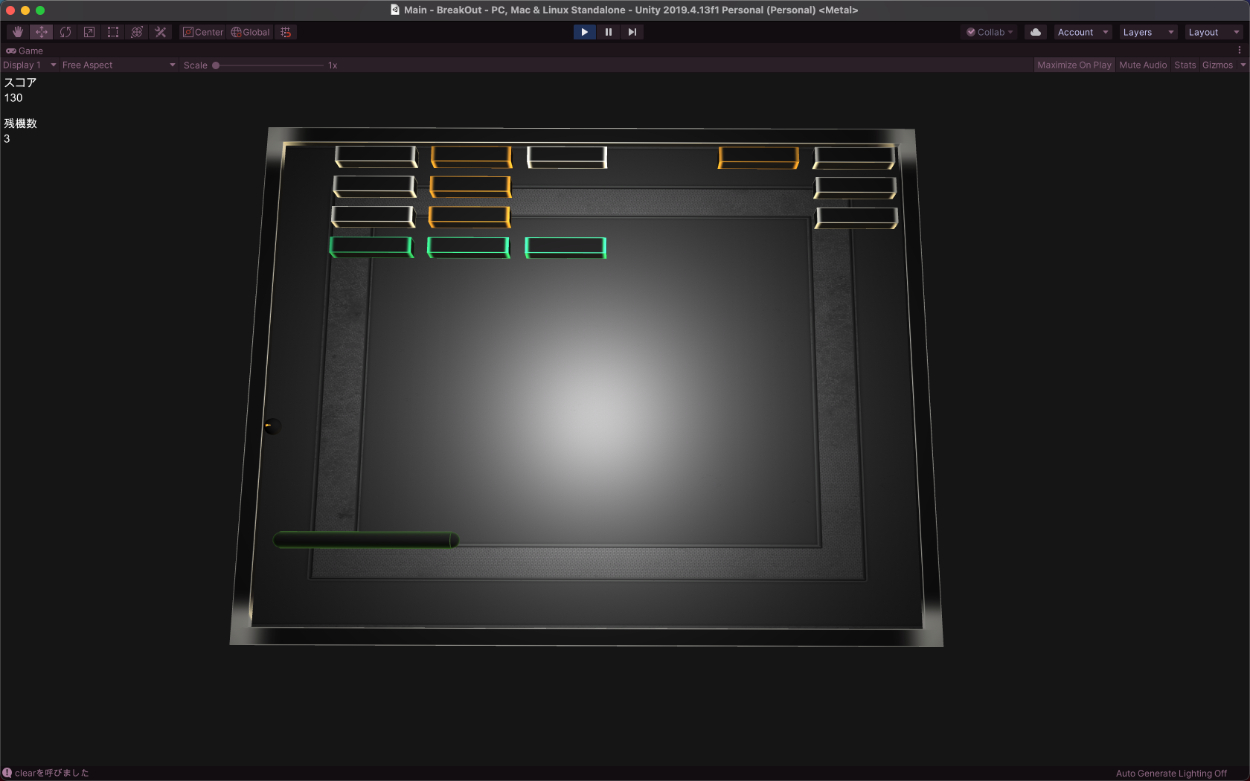Image resolution: width=1250 pixels, height=781 pixels.
Task: Open the Layout dropdown
Action: (1213, 32)
